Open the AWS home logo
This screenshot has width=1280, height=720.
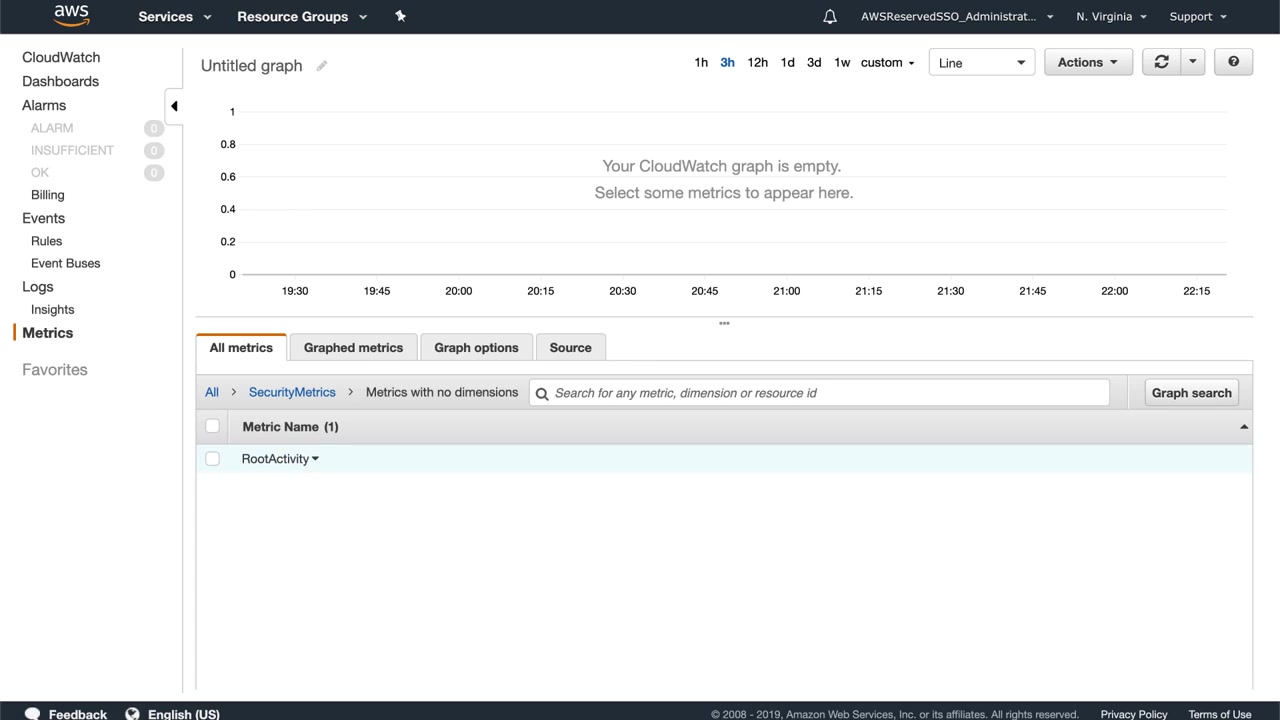pos(72,16)
